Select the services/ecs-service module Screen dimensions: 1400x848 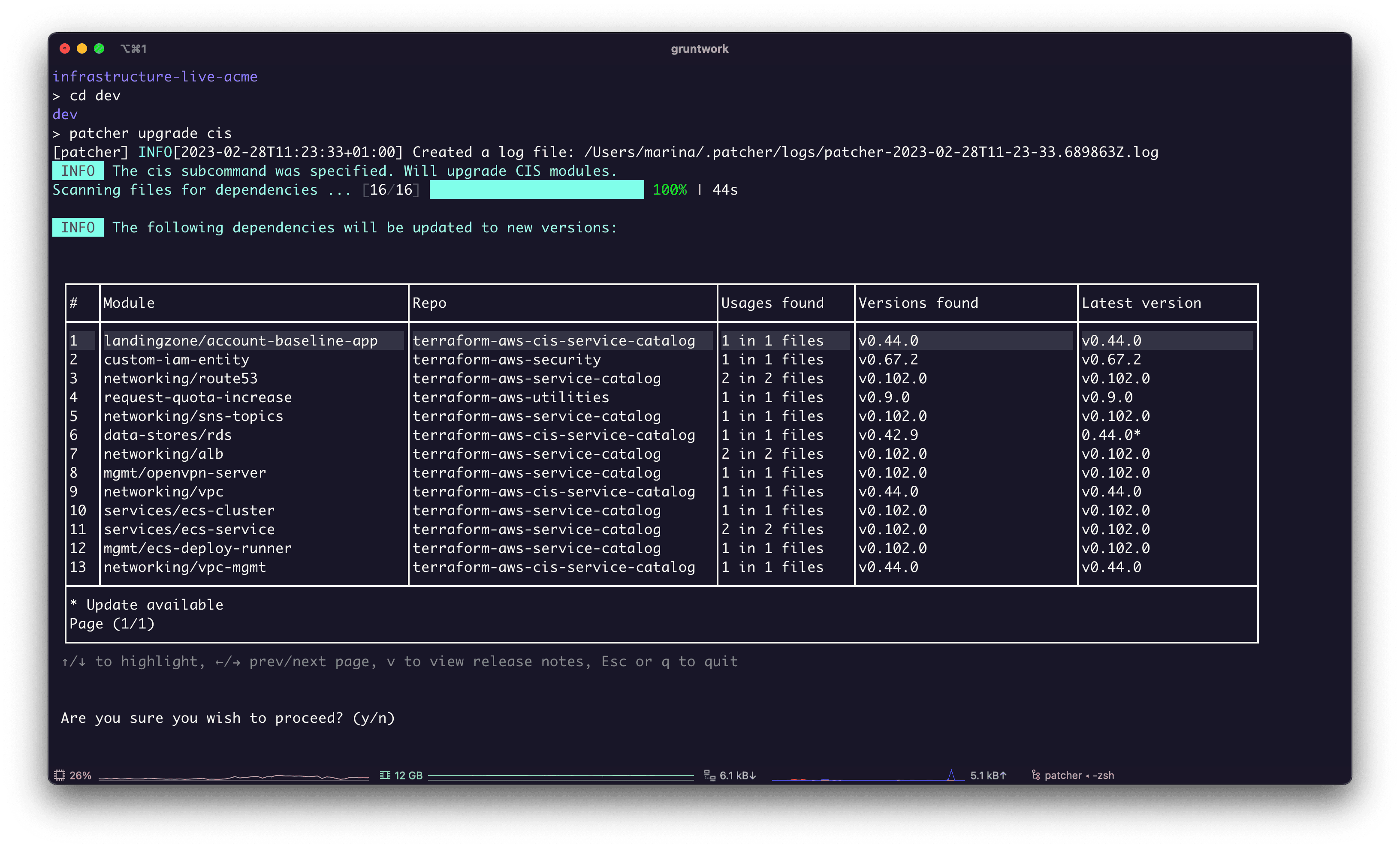click(189, 529)
